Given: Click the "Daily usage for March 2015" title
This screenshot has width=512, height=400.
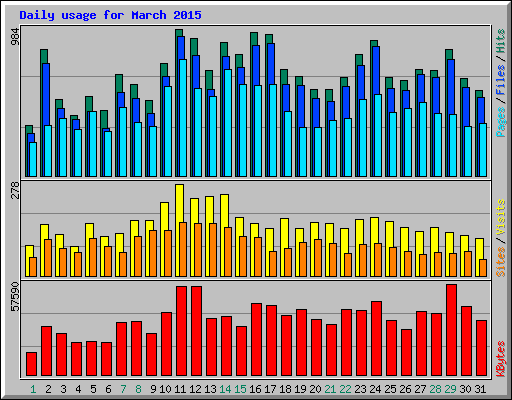Looking at the screenshot, I should [x=110, y=15].
